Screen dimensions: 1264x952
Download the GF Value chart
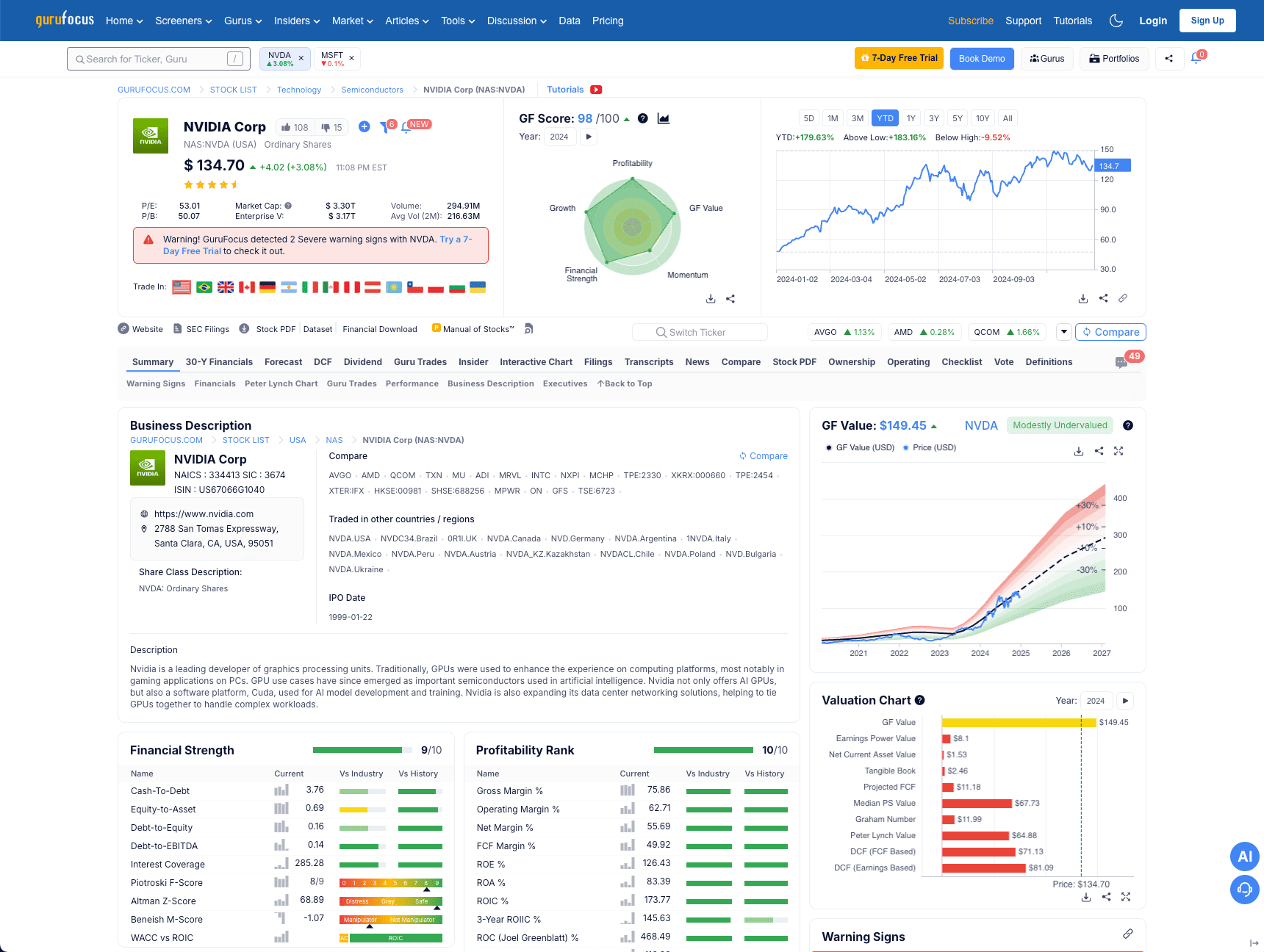pyautogui.click(x=1079, y=451)
